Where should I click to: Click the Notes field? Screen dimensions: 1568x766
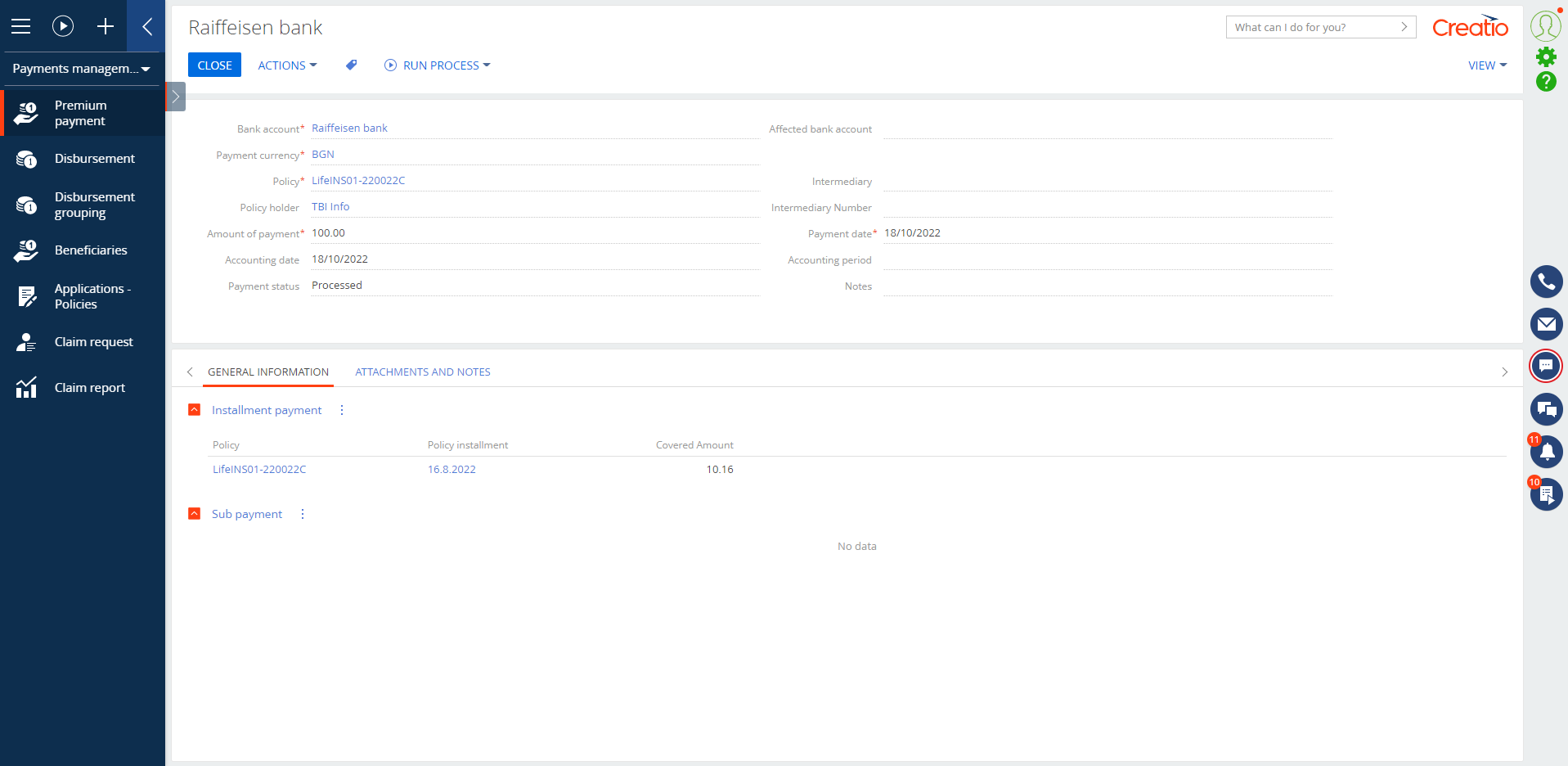point(1107,286)
